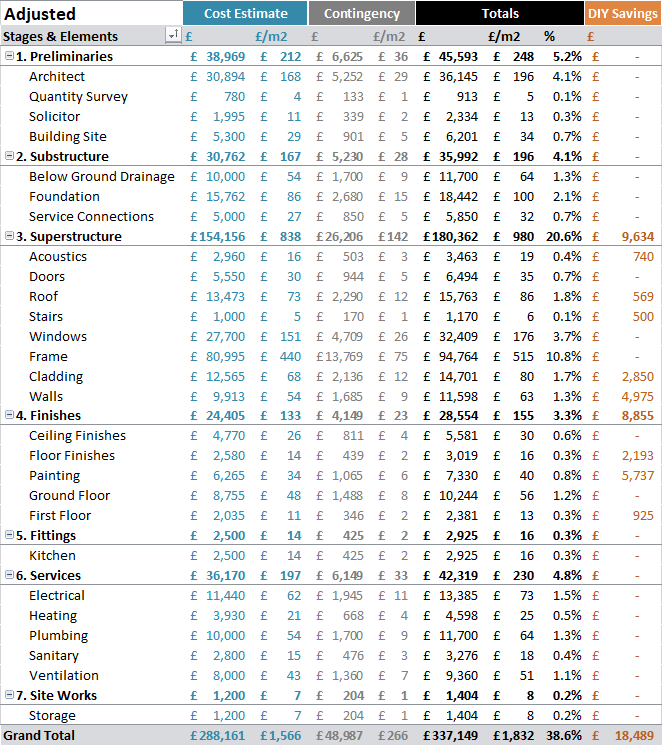Click the Architect row label
Viewport: 663px width, 746px height.
pyautogui.click(x=57, y=77)
